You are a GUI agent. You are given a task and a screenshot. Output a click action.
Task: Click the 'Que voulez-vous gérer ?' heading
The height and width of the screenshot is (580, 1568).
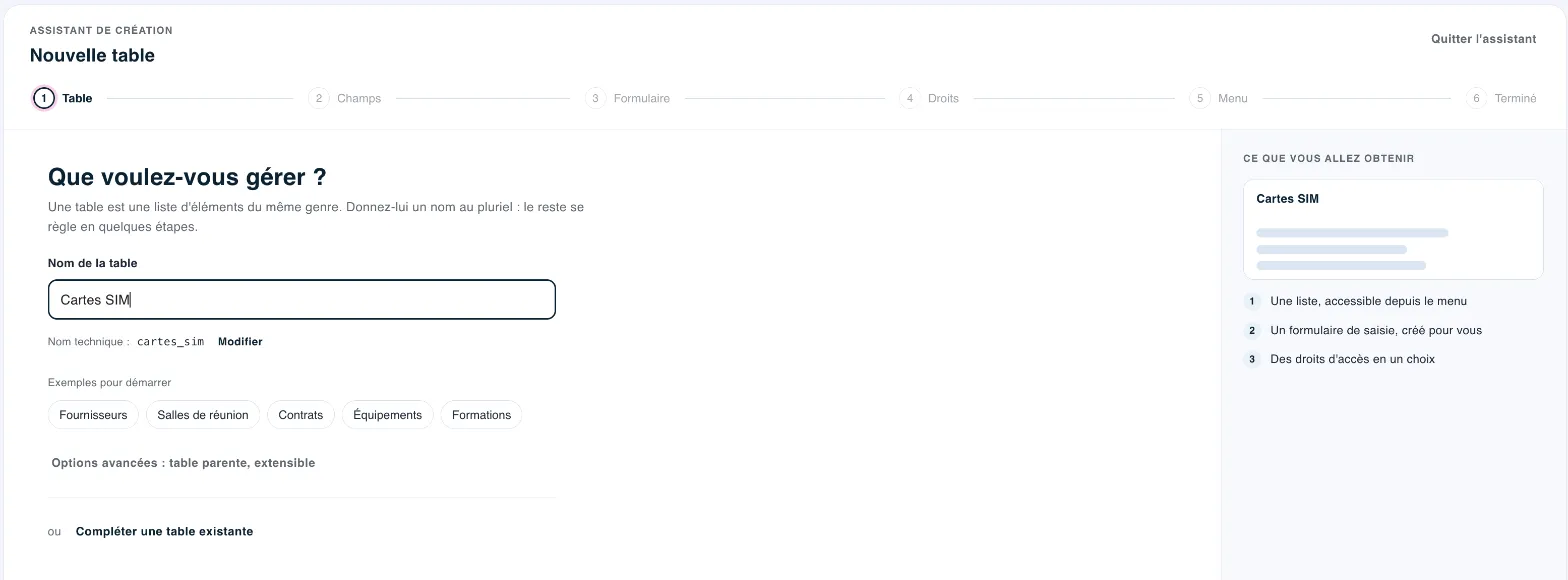187,177
